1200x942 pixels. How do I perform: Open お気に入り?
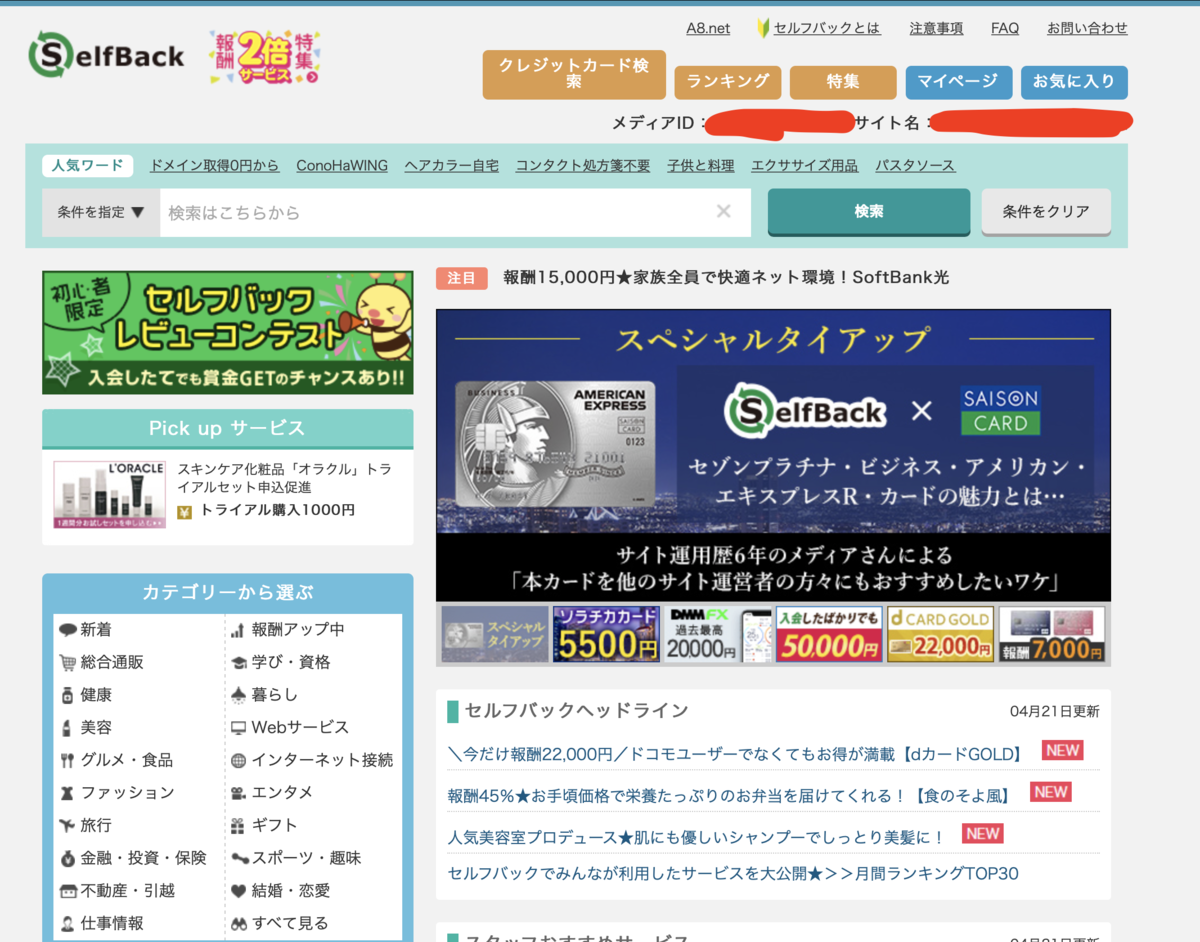tap(1074, 82)
